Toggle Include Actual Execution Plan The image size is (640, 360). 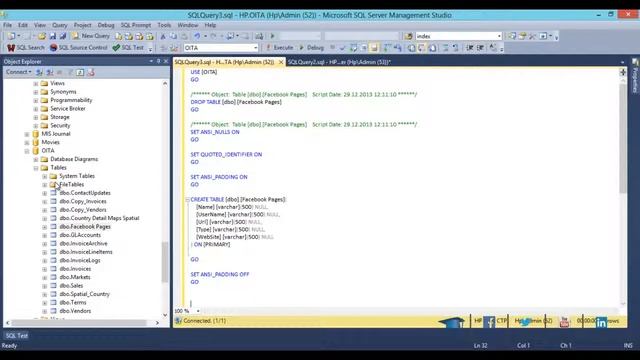(x=387, y=48)
